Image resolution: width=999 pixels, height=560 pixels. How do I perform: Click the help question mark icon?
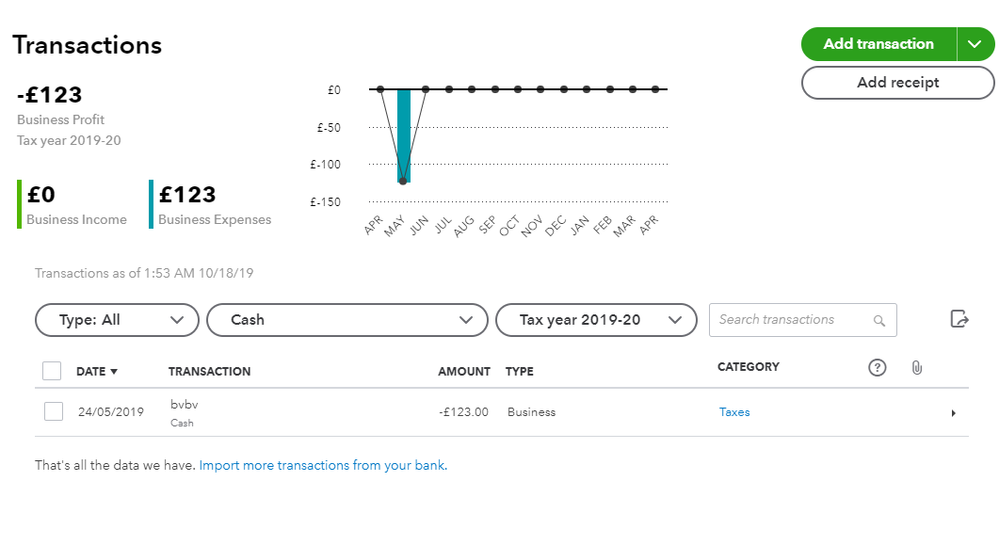point(877,368)
